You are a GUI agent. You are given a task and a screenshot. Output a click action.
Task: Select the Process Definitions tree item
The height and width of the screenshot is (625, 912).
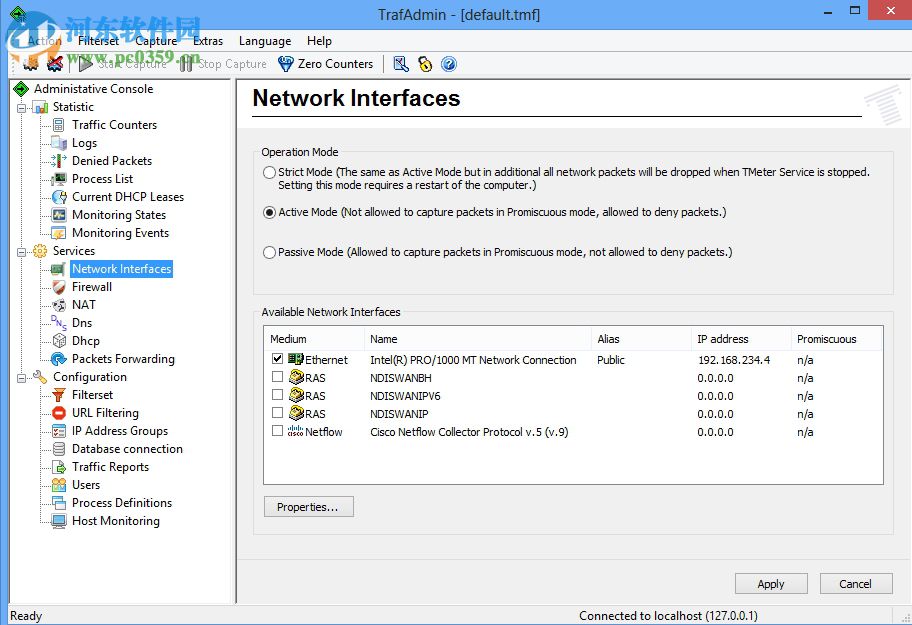122,503
